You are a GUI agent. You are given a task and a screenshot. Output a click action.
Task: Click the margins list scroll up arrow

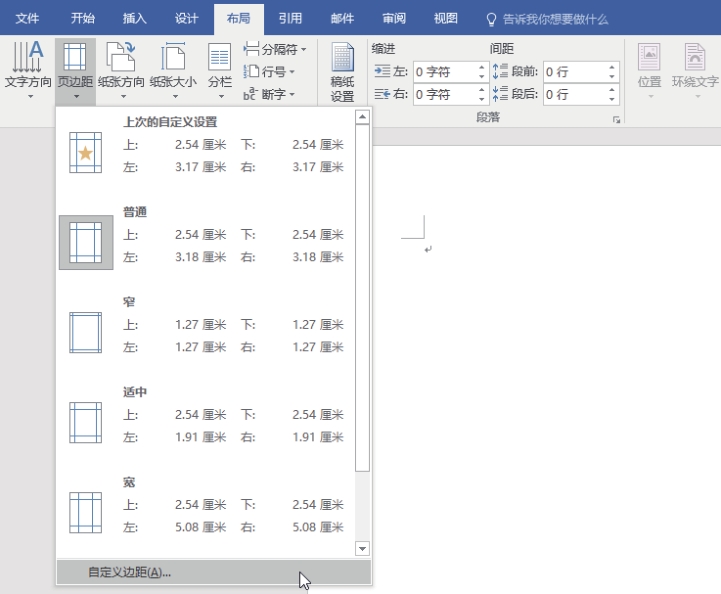(x=362, y=117)
